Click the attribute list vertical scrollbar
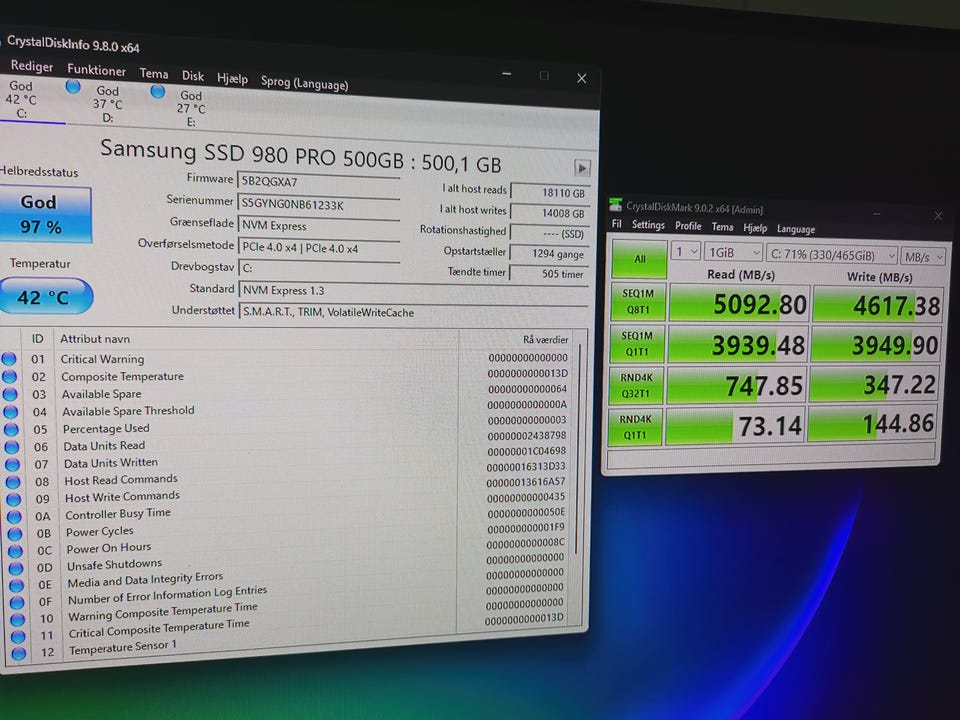Screen dimensions: 960x720 click(x=577, y=449)
